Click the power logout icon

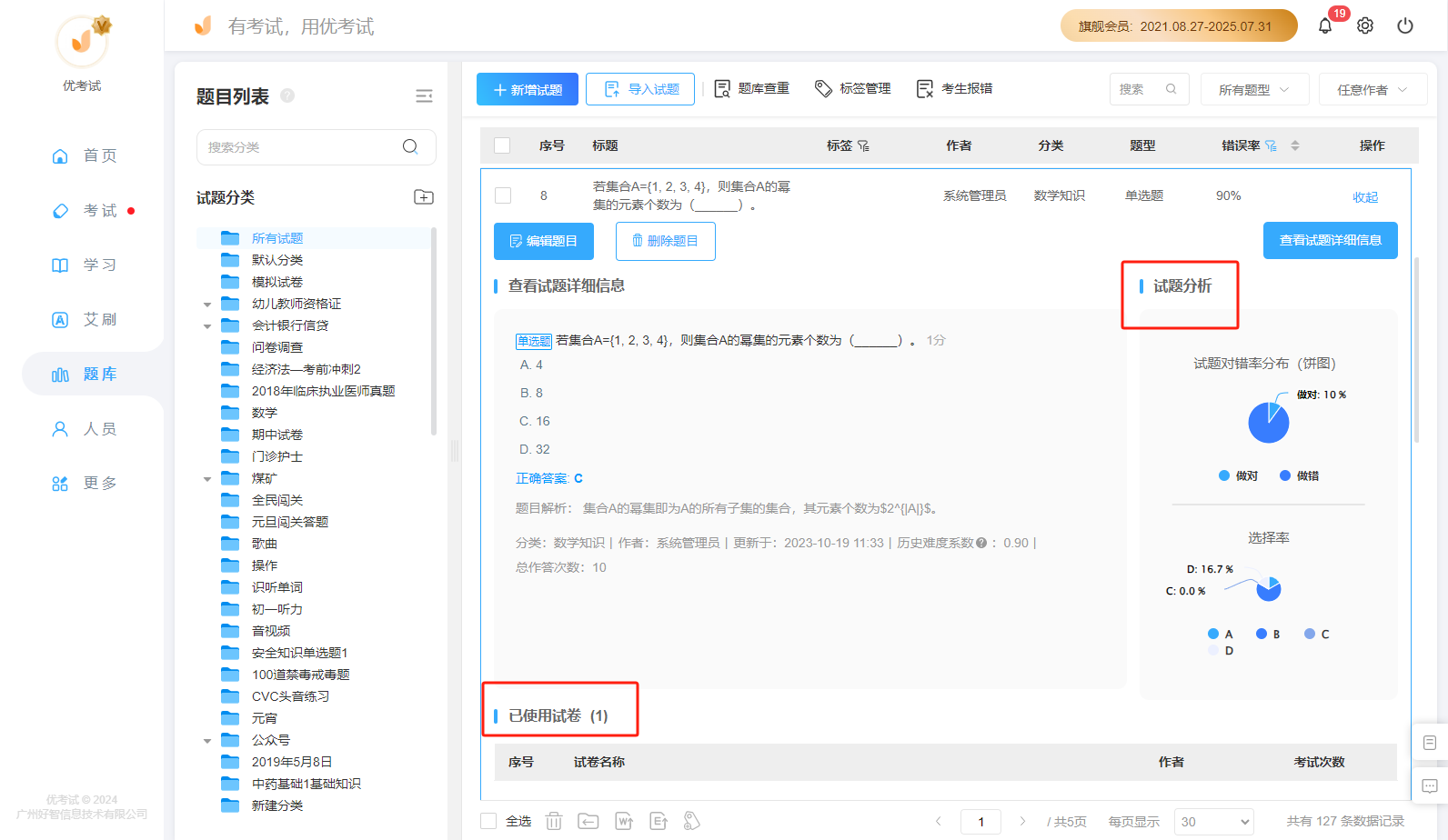[1405, 25]
